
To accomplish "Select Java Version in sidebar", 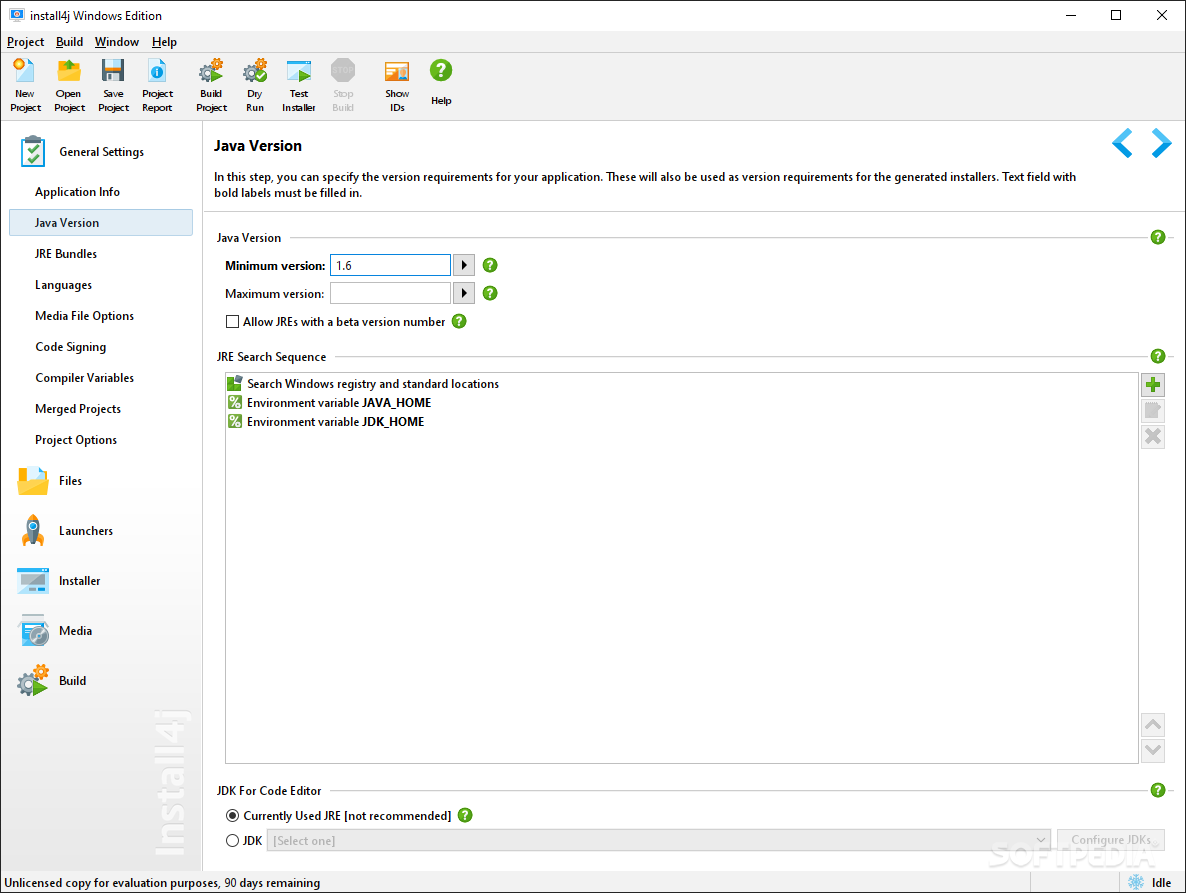I will (x=101, y=222).
